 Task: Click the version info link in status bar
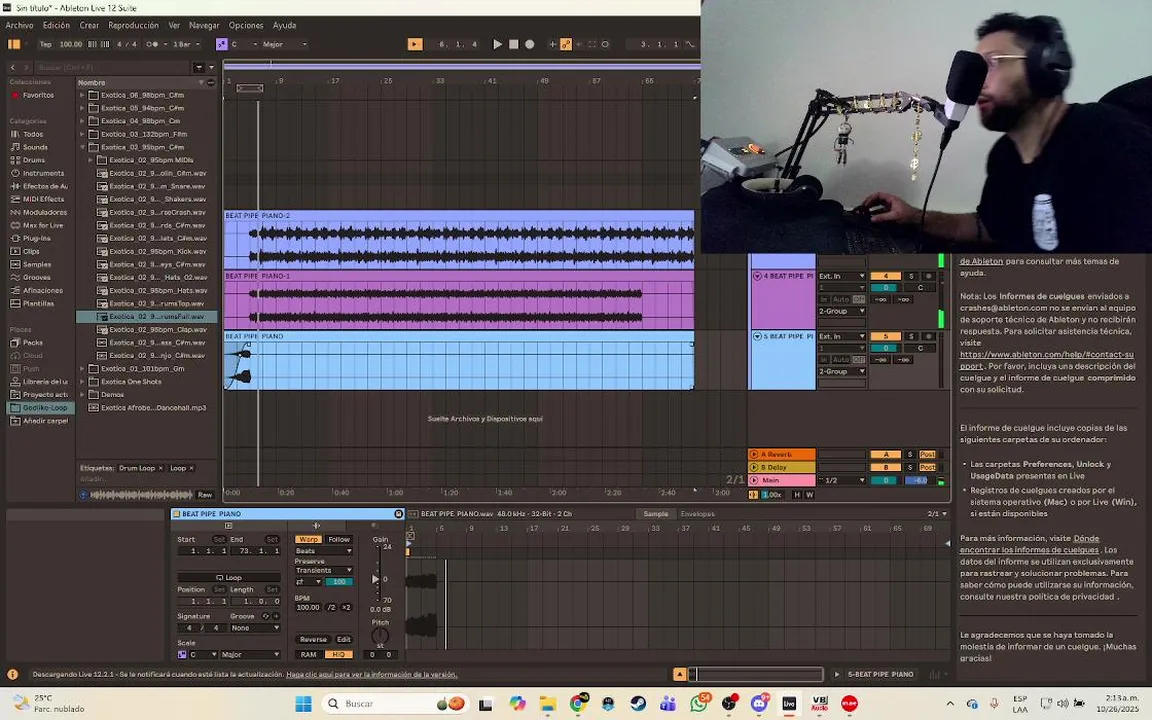(x=372, y=674)
